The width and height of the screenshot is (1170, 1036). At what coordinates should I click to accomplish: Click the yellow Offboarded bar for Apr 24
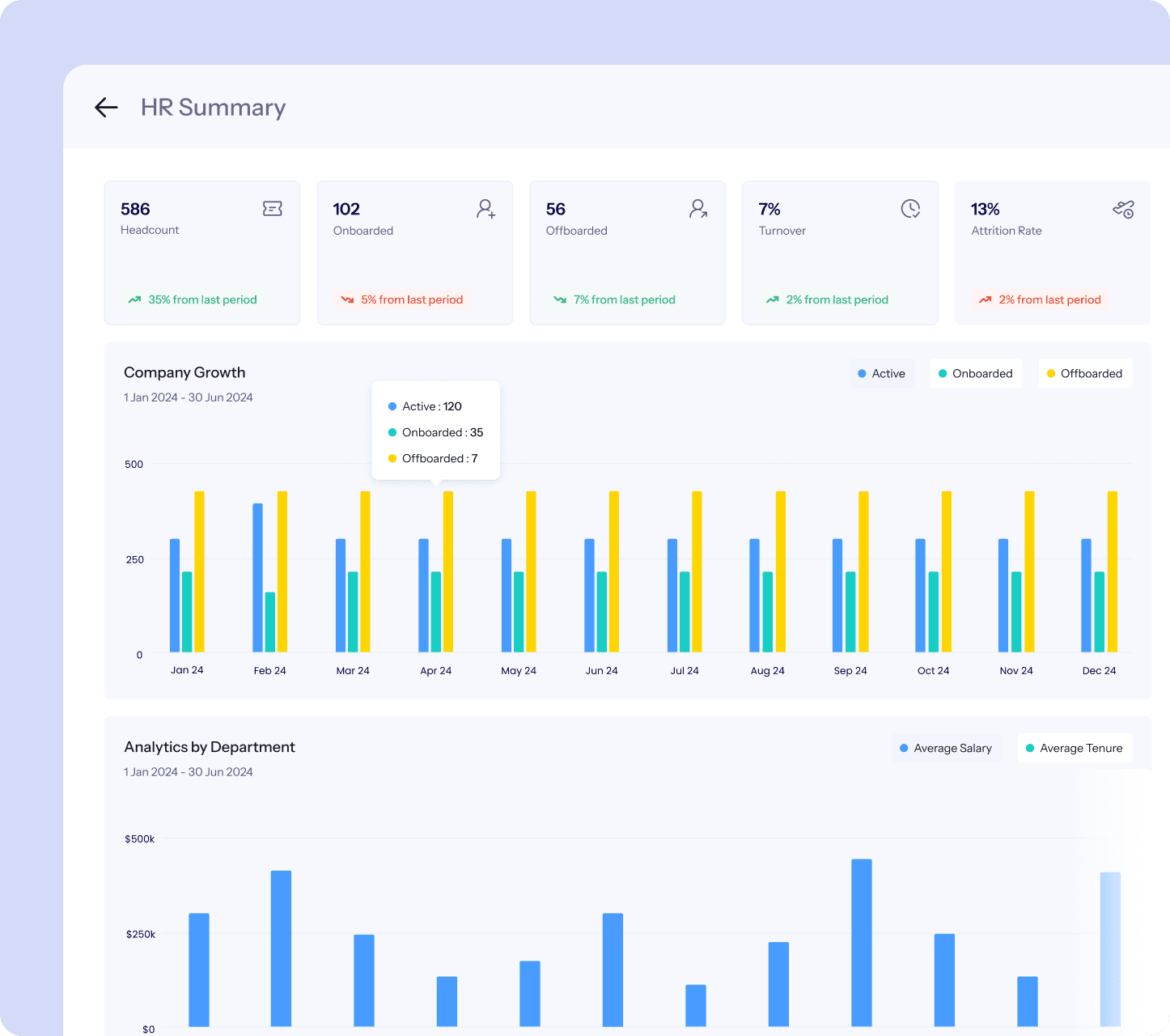[448, 571]
